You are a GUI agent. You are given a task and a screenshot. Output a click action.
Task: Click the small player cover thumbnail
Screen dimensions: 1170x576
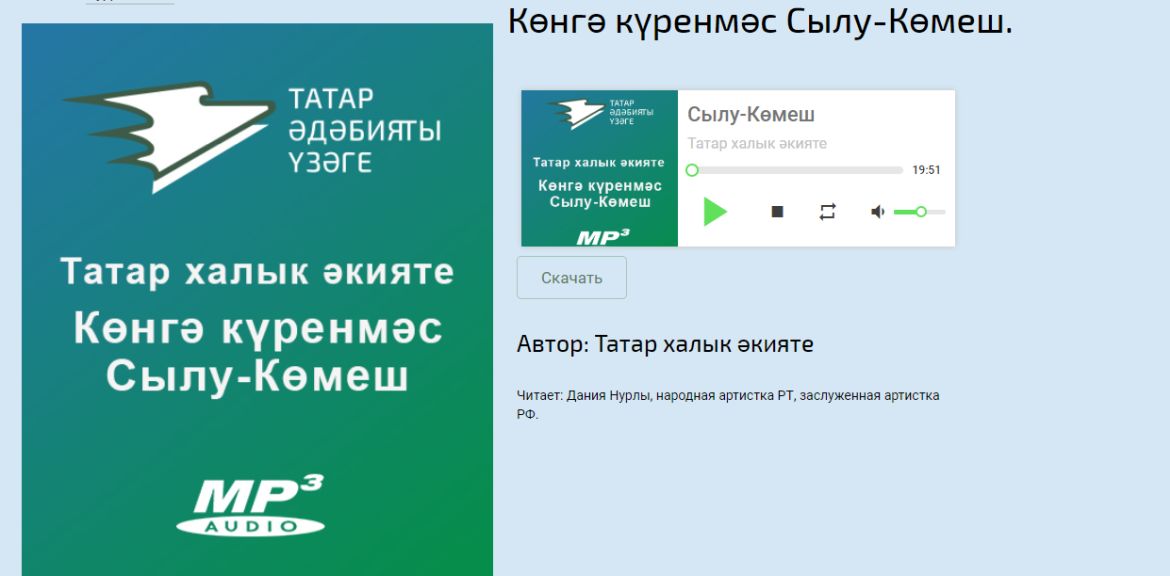point(599,168)
